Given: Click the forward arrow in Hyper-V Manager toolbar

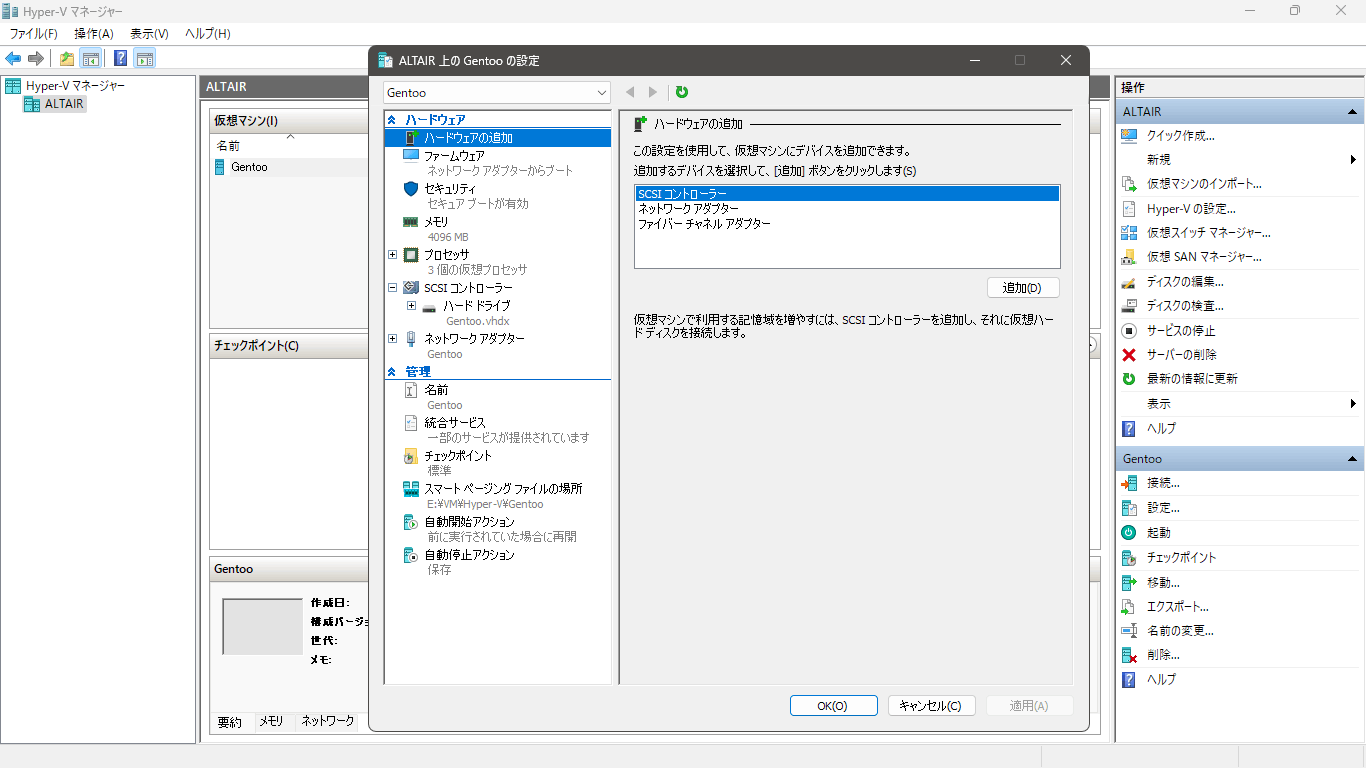Looking at the screenshot, I should coord(36,58).
